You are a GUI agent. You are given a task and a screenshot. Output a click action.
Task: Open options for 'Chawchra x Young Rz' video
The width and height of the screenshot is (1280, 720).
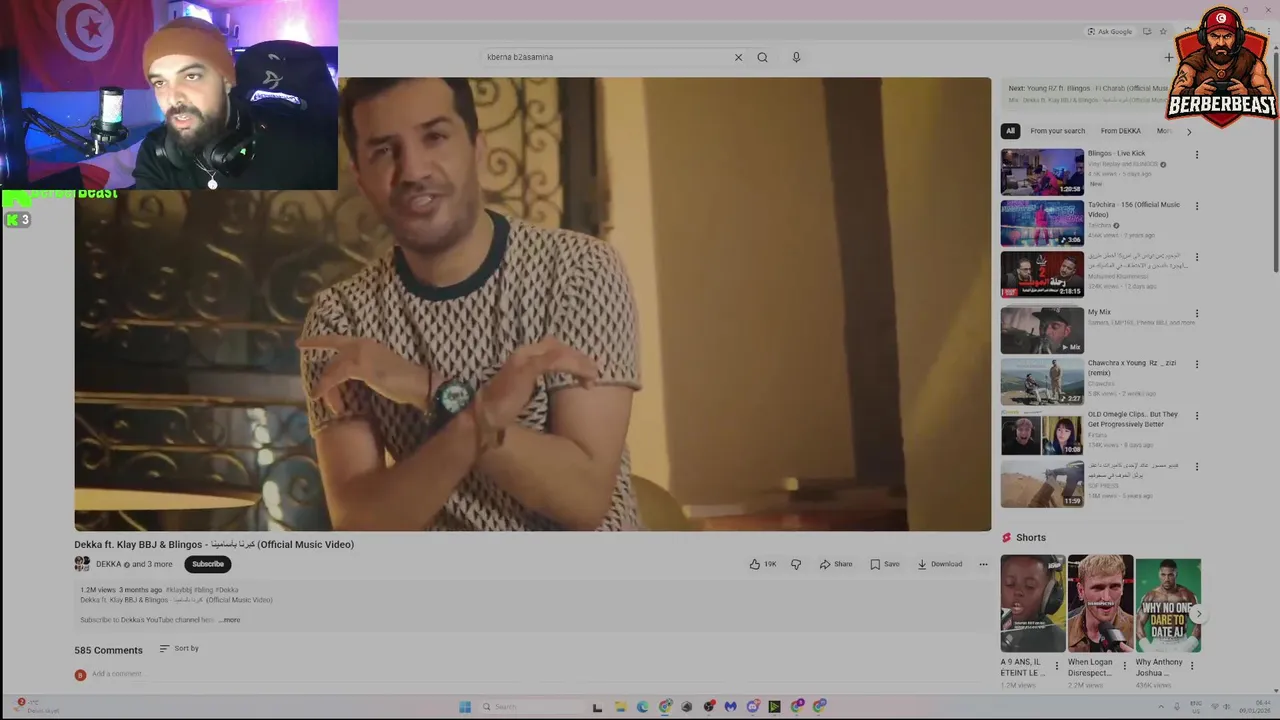[x=1196, y=364]
